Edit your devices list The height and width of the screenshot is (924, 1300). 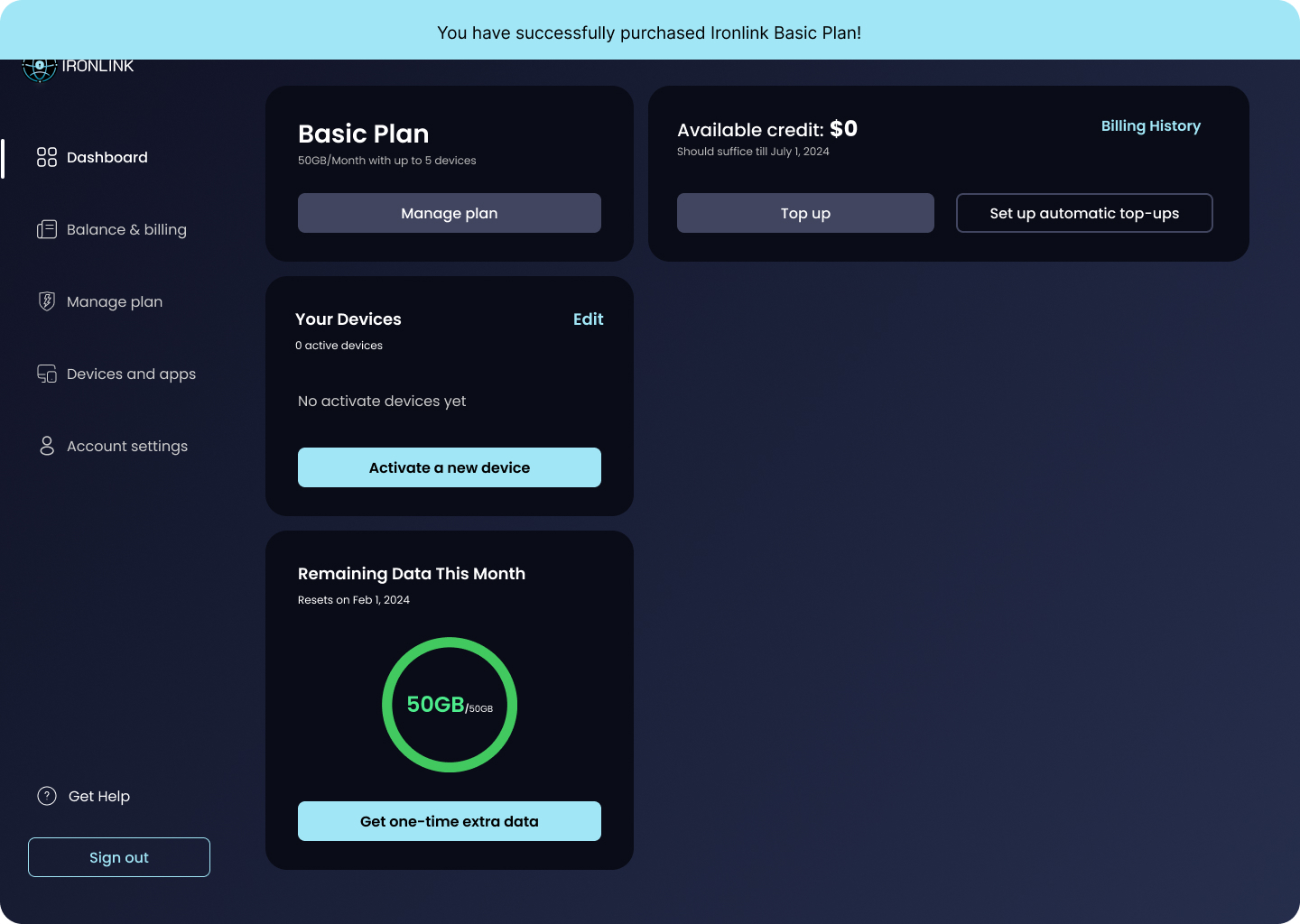[x=588, y=319]
